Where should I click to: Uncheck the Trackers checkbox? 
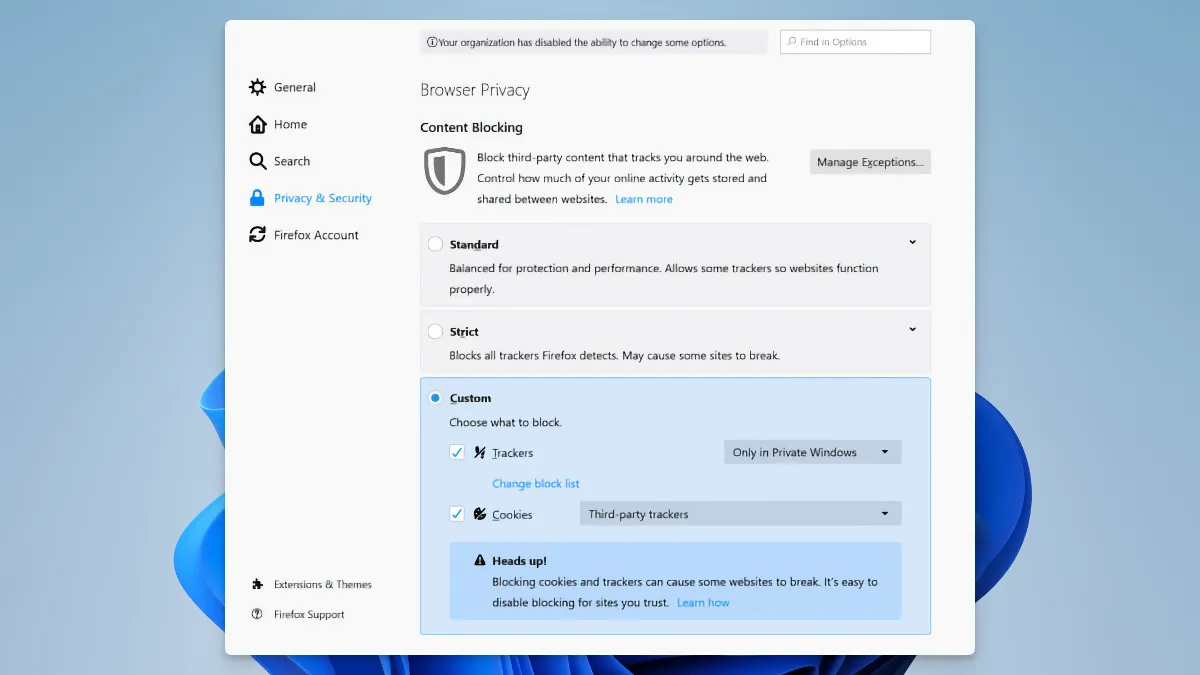(x=457, y=452)
